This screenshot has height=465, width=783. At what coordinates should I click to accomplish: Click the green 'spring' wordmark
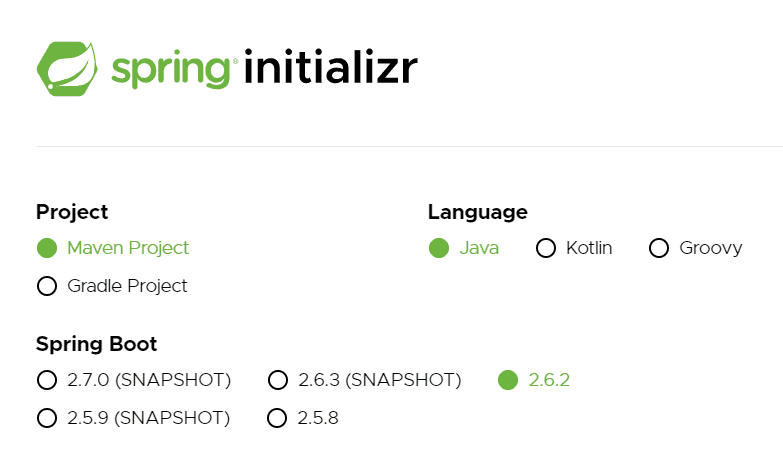point(171,71)
